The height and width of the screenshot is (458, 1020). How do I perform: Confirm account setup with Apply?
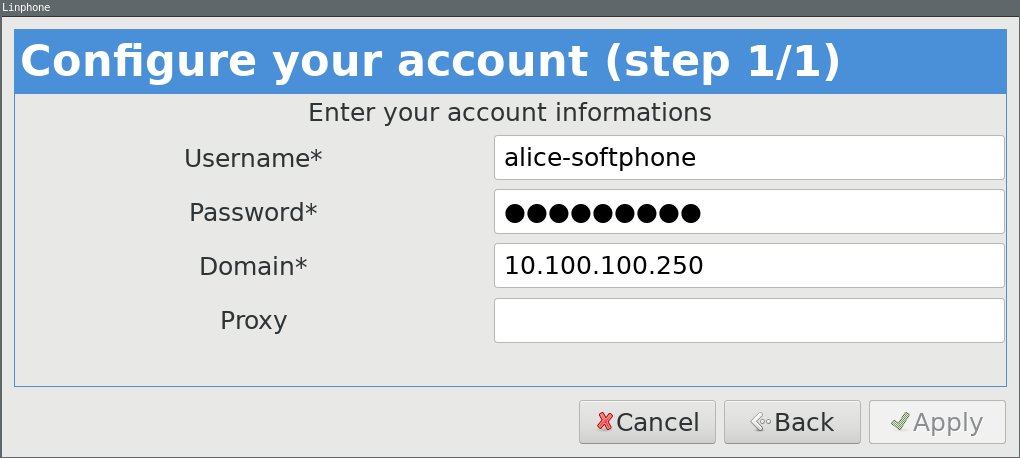(937, 422)
